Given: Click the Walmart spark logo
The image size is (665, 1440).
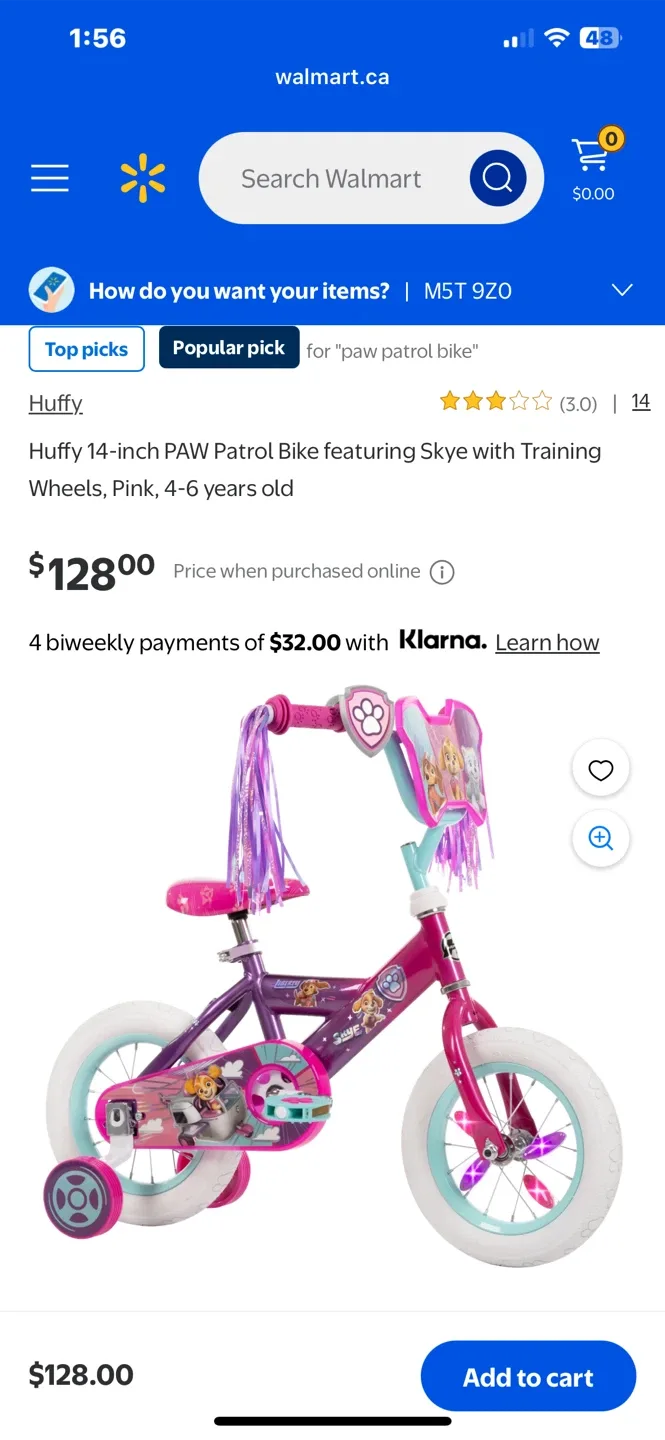Looking at the screenshot, I should pyautogui.click(x=143, y=178).
